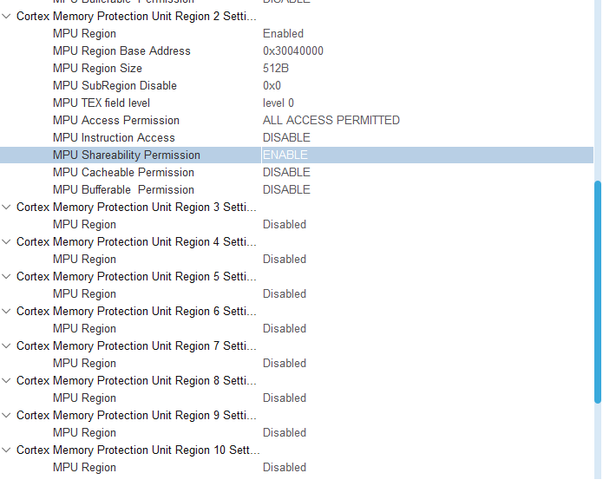
Task: Collapse Cortex Memory Protection Unit Region 4 settings
Action: tap(7, 242)
